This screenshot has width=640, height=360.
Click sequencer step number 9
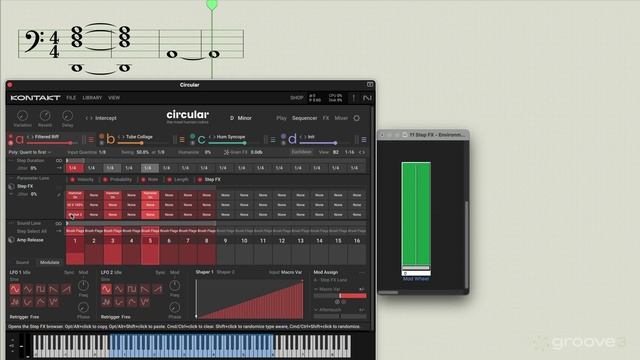coord(225,241)
